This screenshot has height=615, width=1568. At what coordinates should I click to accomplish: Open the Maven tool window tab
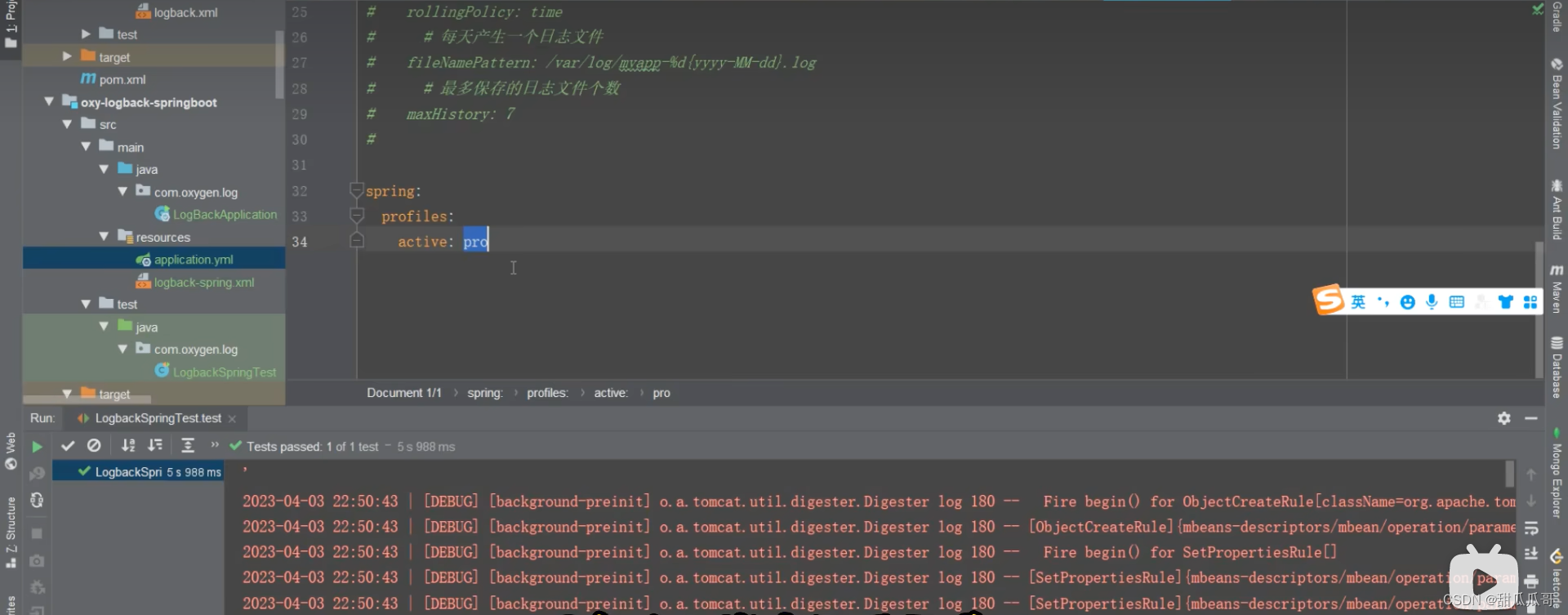(1557, 288)
